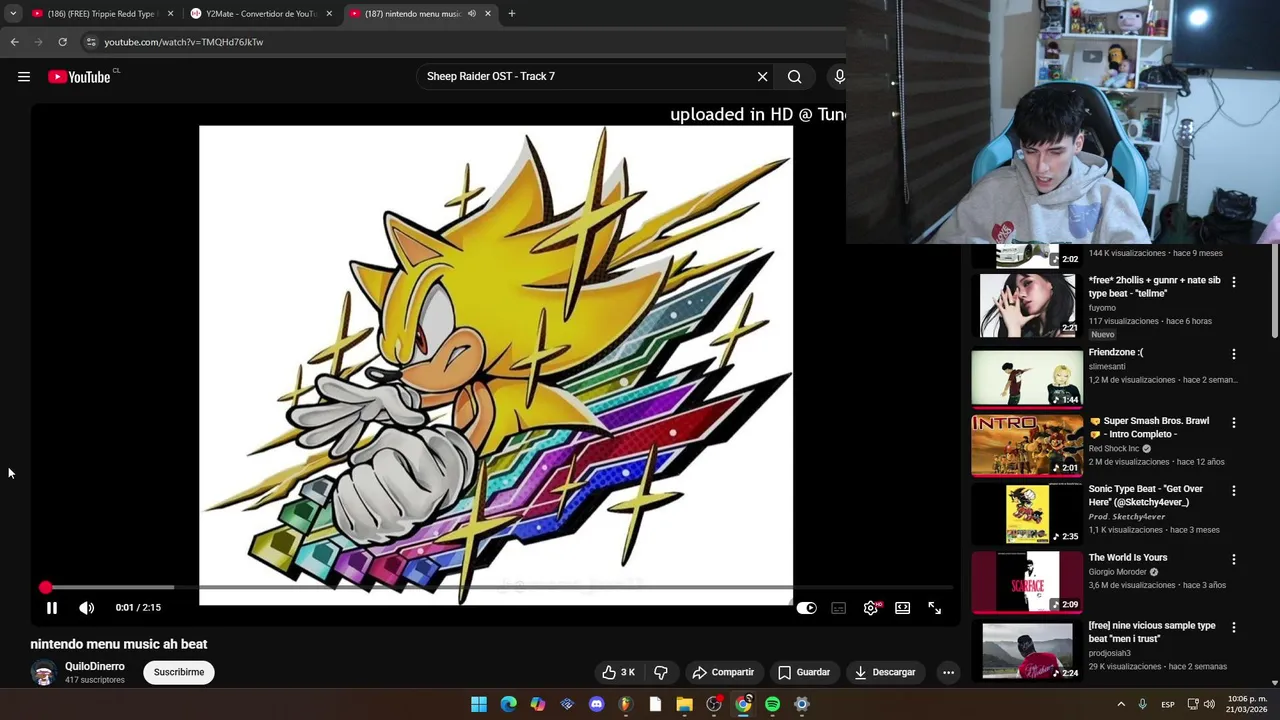Open the nine vicious sample type beat title
1280x720 pixels.
coord(1152,632)
